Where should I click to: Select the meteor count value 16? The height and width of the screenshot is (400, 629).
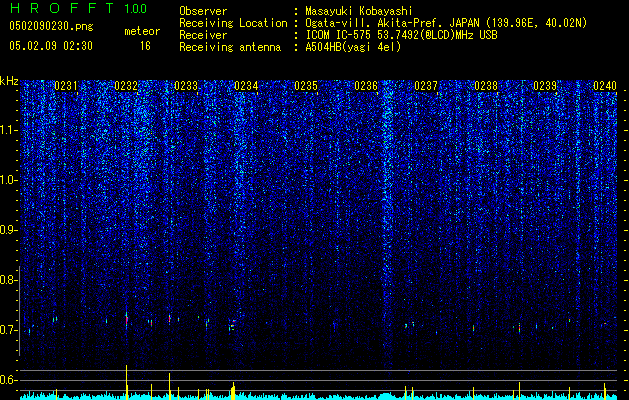pos(145,46)
